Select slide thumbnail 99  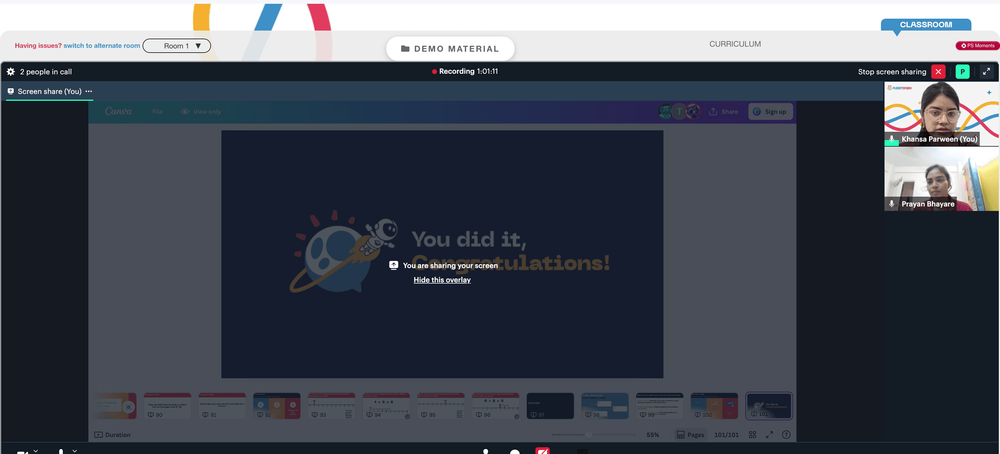click(x=659, y=406)
